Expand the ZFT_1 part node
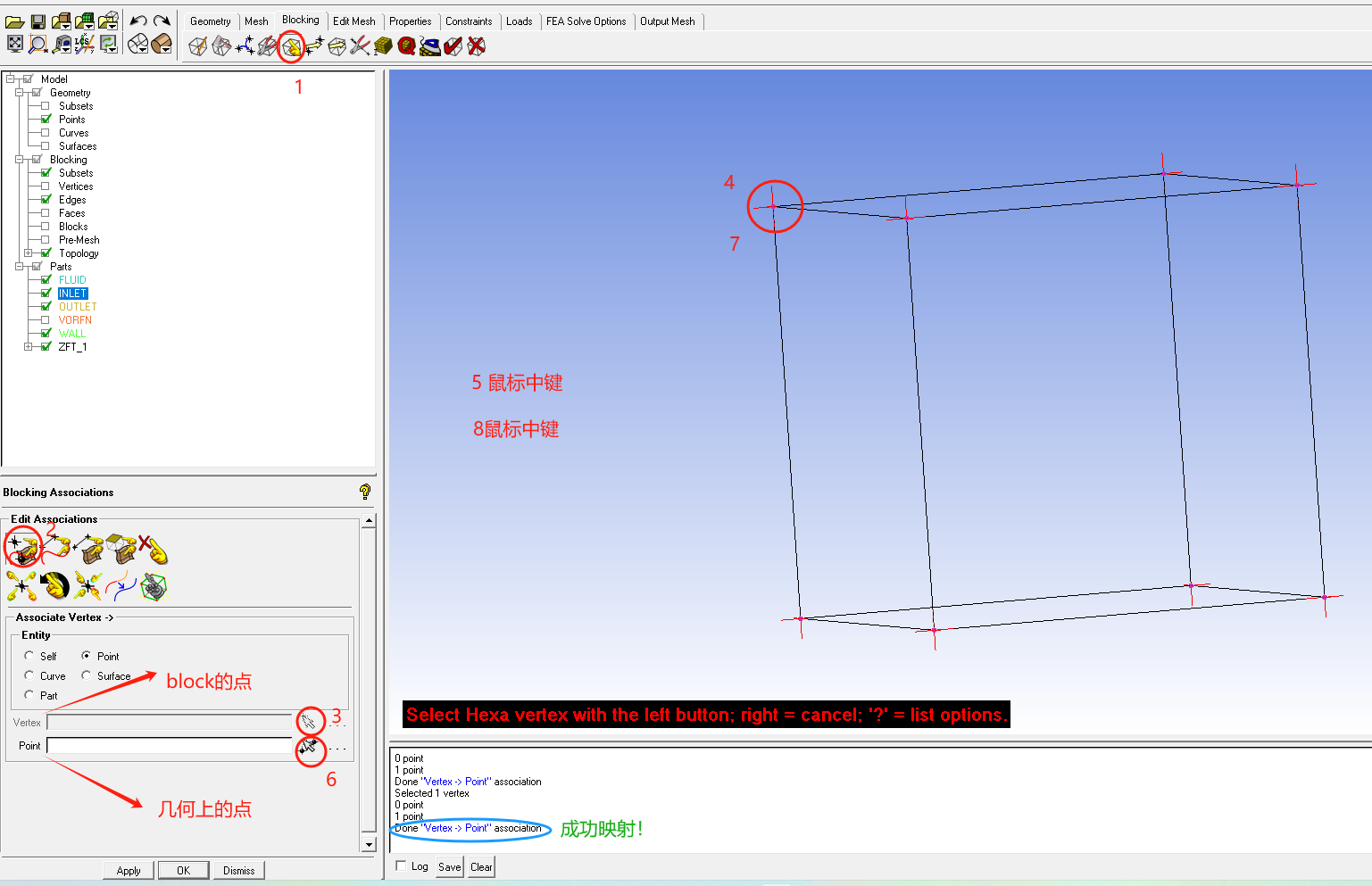Viewport: 1372px width, 886px height. tap(28, 346)
